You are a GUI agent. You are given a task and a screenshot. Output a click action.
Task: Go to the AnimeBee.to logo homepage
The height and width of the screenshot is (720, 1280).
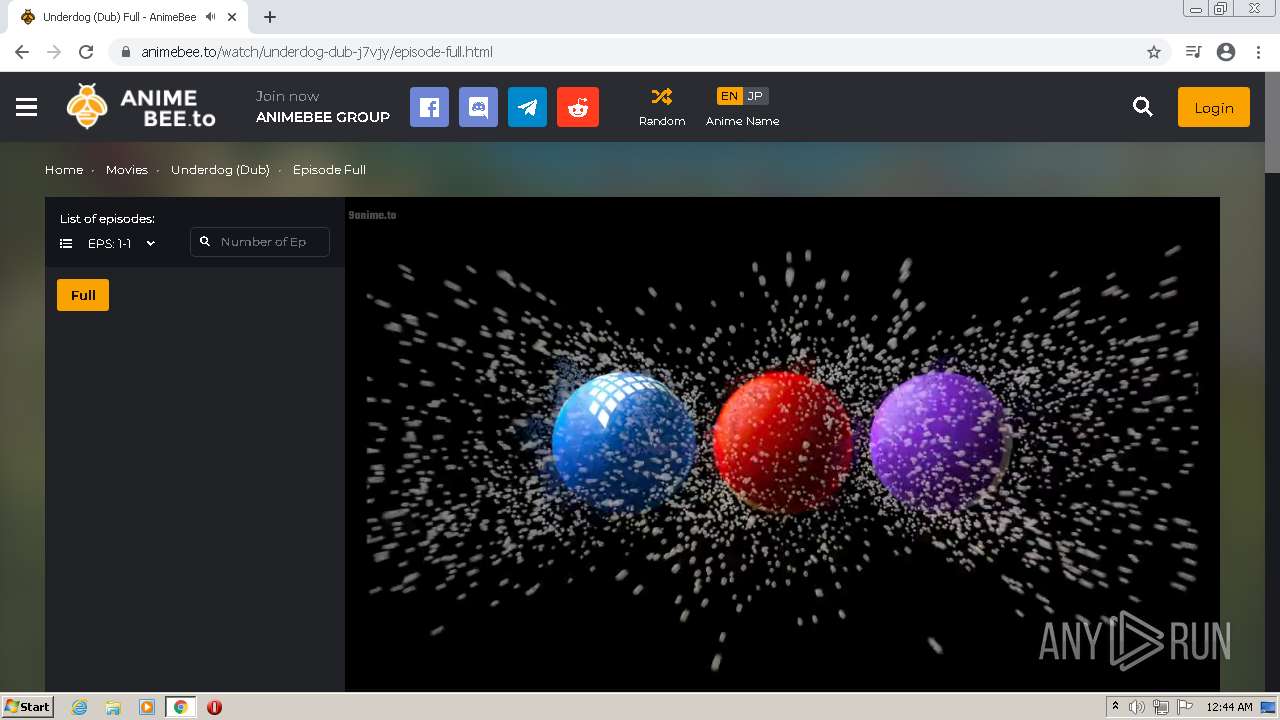tap(141, 106)
